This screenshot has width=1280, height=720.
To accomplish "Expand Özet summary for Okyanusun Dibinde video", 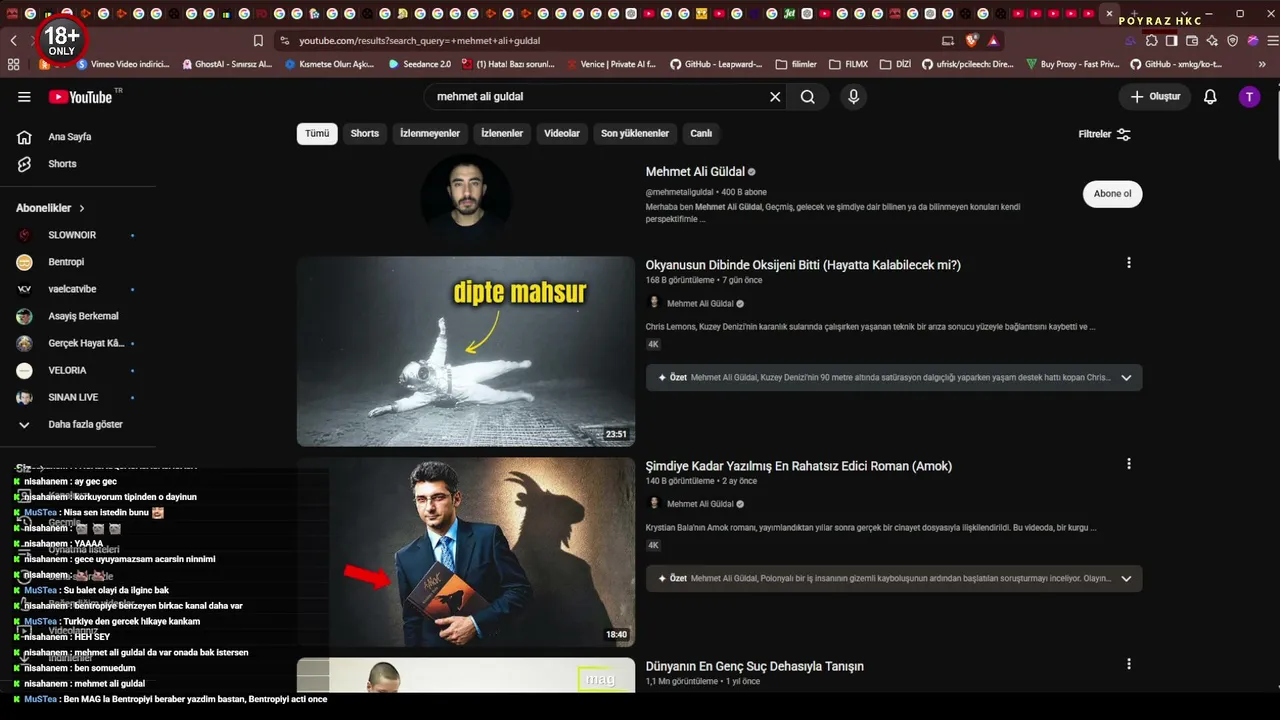I will [x=1126, y=378].
